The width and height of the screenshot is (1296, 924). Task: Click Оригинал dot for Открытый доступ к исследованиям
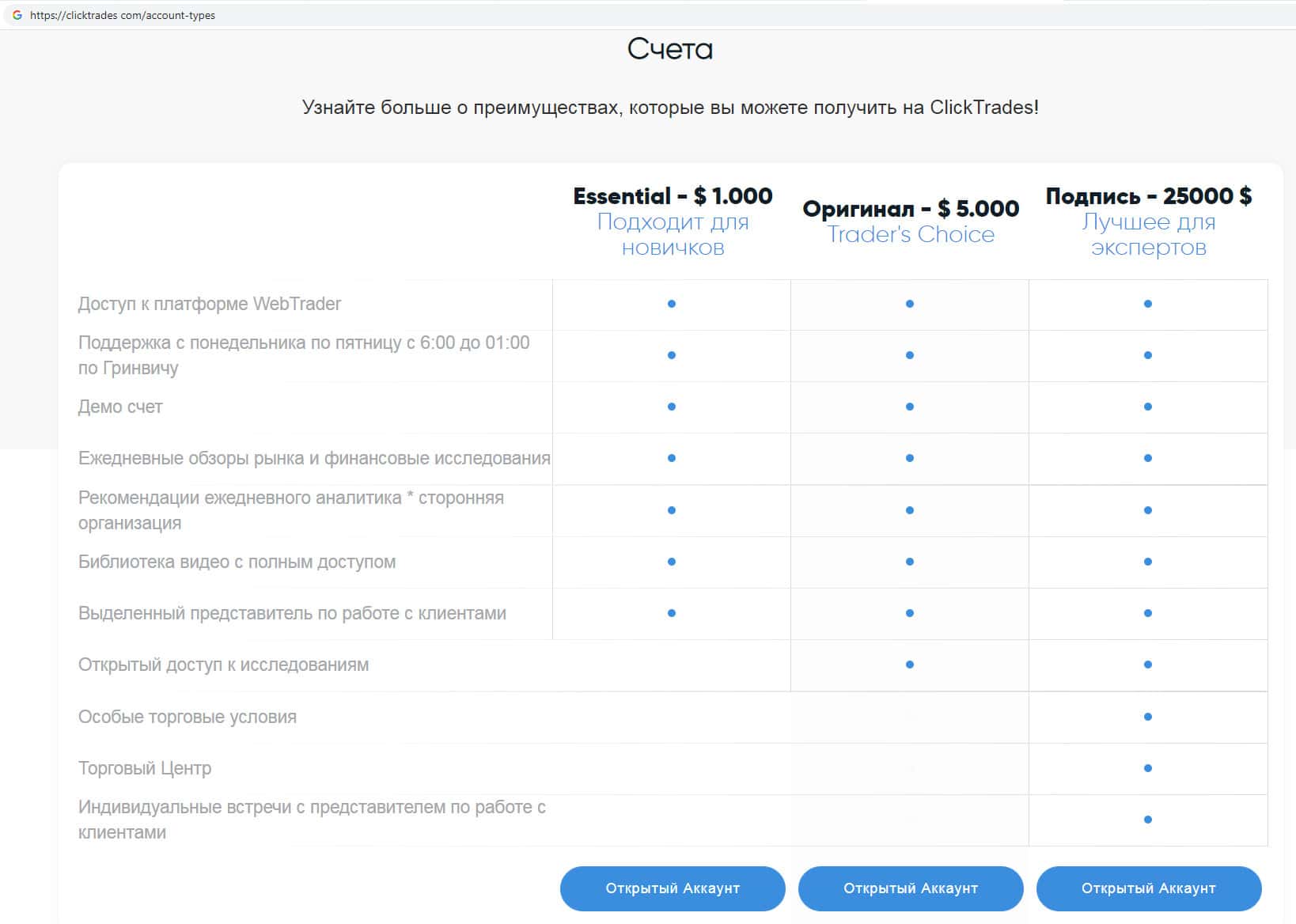point(910,665)
